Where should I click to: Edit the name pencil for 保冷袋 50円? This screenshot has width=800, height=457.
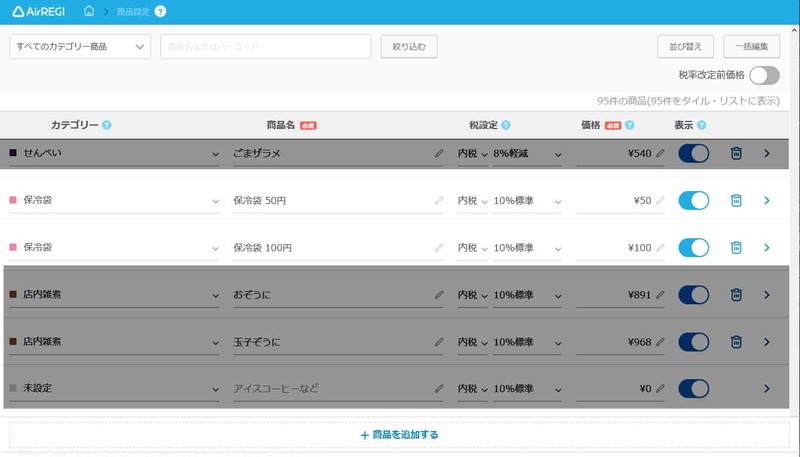point(439,200)
